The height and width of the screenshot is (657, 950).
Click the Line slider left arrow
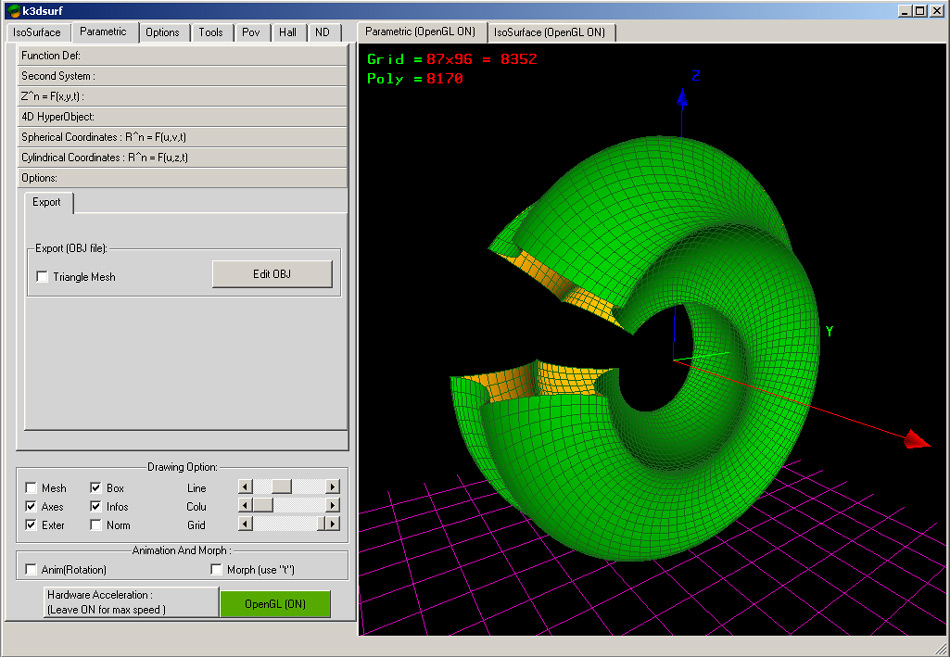pos(245,487)
